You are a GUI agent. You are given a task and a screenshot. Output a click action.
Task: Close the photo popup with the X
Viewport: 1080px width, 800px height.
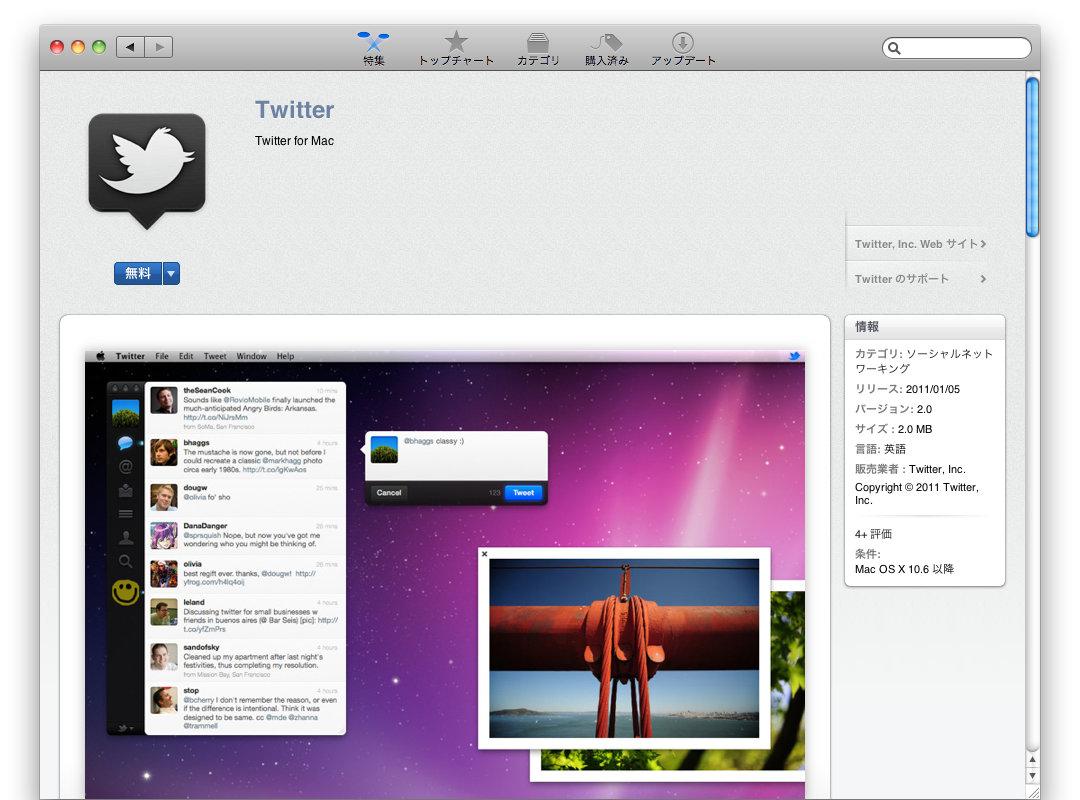pyautogui.click(x=484, y=554)
